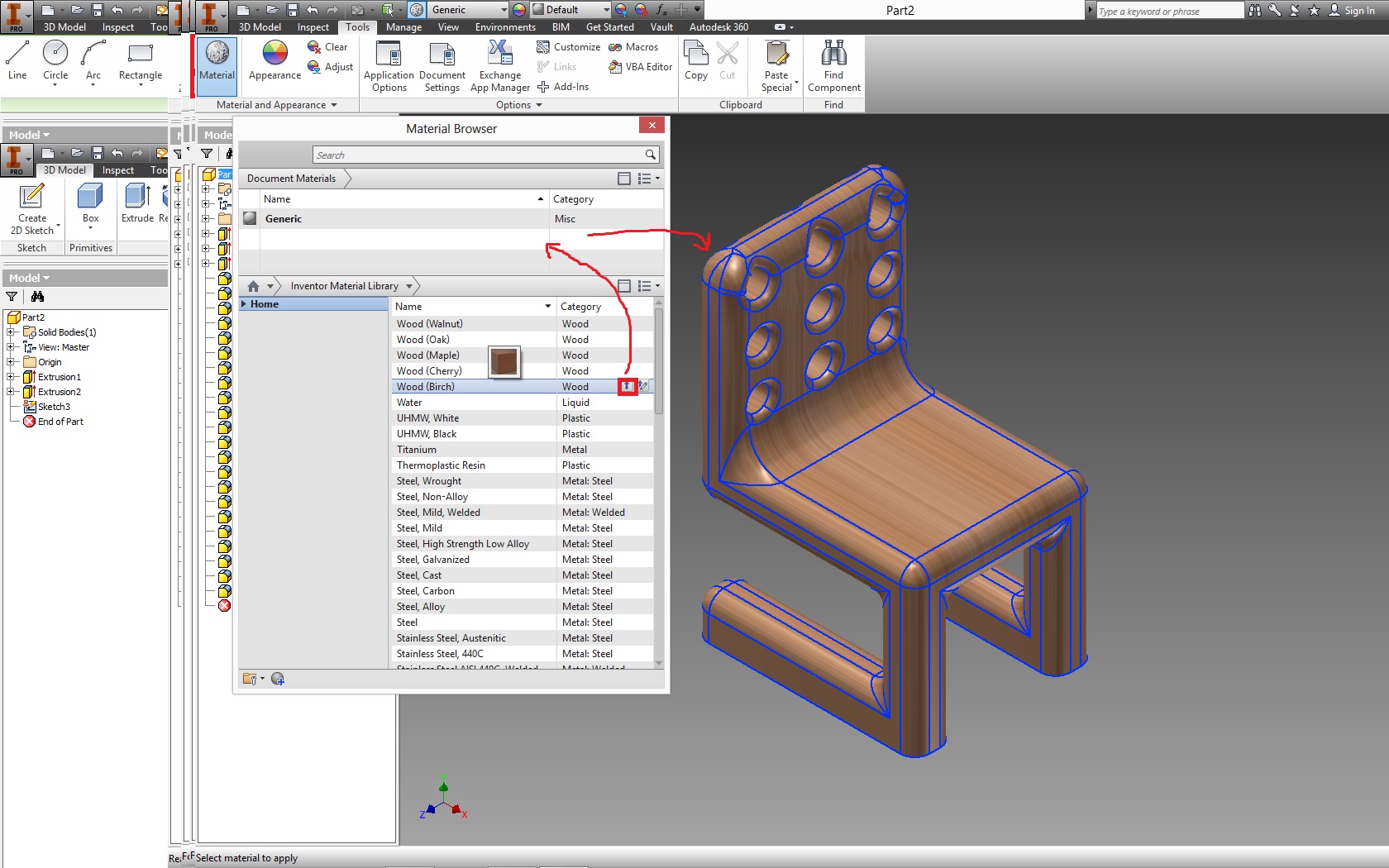This screenshot has width=1389, height=868.
Task: Click the edit pencil on Wood (Birch) row
Action: tap(643, 386)
